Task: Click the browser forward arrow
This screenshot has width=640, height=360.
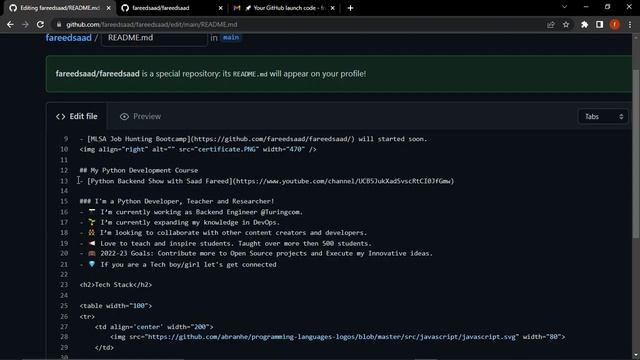Action: pos(25,24)
